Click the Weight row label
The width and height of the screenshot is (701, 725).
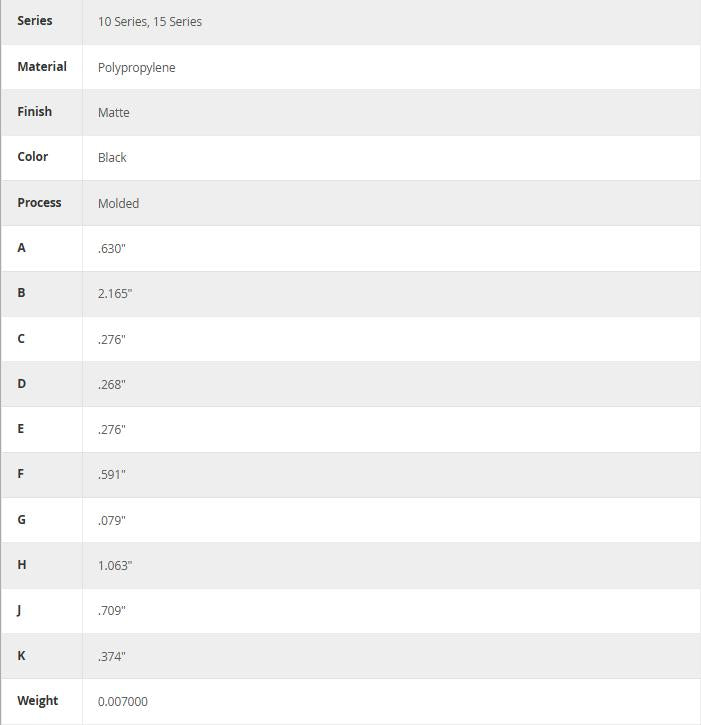click(38, 701)
